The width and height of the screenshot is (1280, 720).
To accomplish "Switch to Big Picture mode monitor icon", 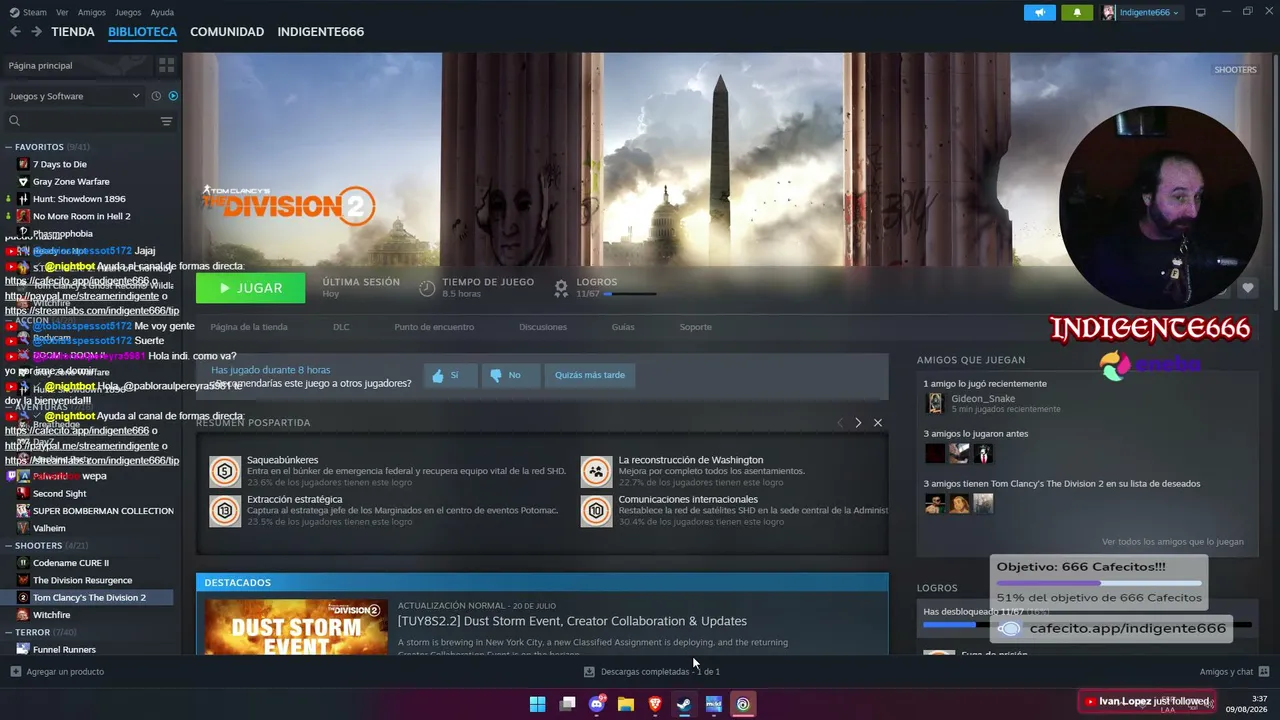I will pos(1201,12).
